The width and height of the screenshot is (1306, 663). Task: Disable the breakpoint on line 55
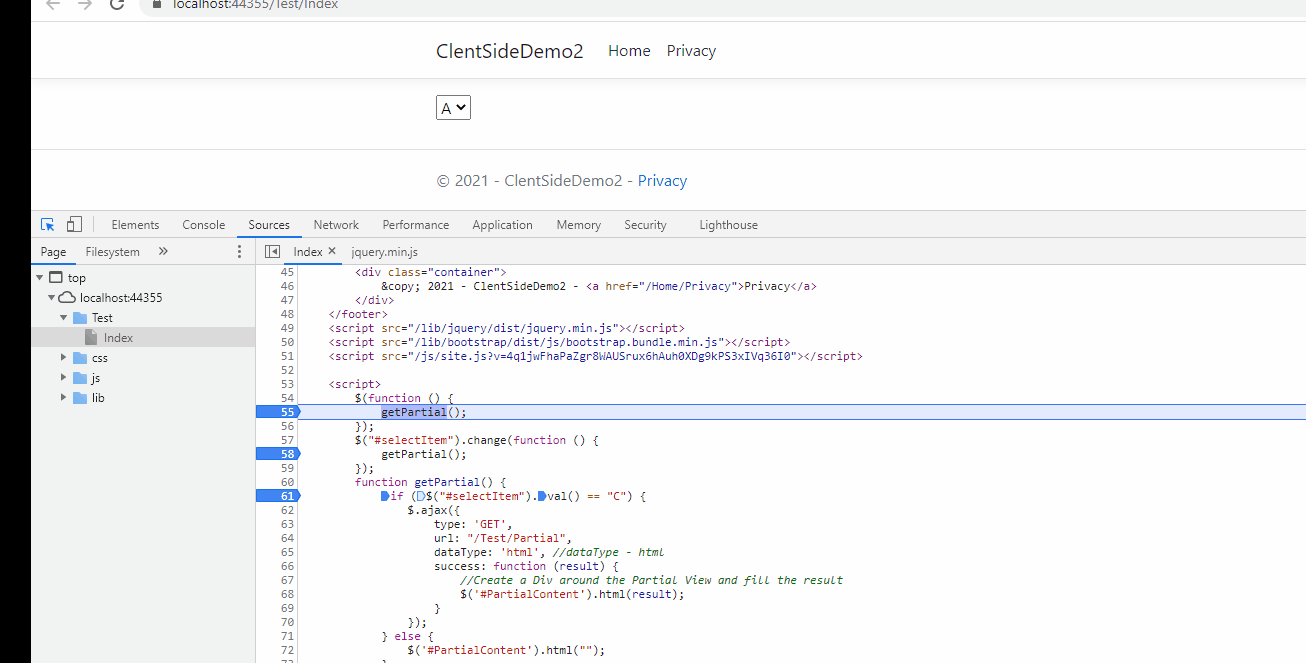click(286, 411)
